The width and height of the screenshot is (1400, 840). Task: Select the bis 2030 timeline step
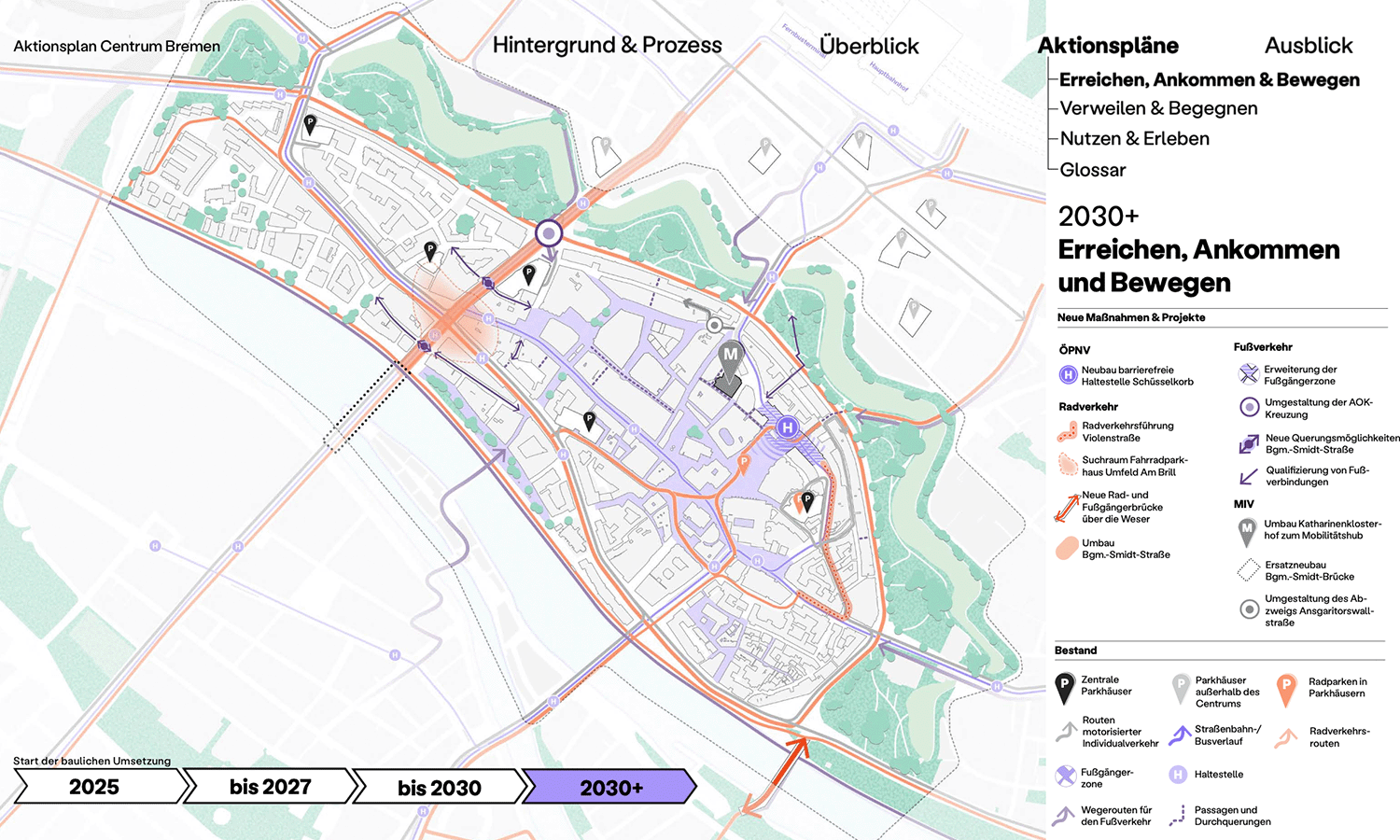(439, 788)
